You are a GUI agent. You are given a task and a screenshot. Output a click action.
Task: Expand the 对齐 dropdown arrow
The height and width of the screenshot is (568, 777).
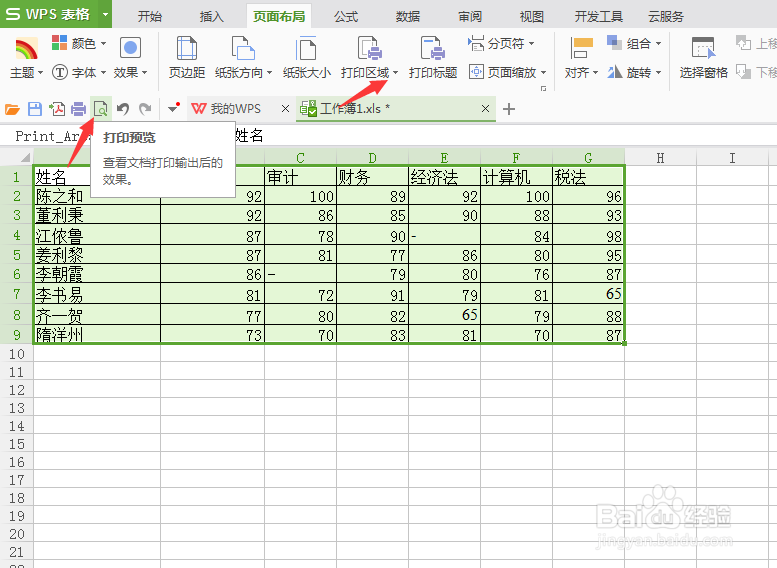coord(595,73)
